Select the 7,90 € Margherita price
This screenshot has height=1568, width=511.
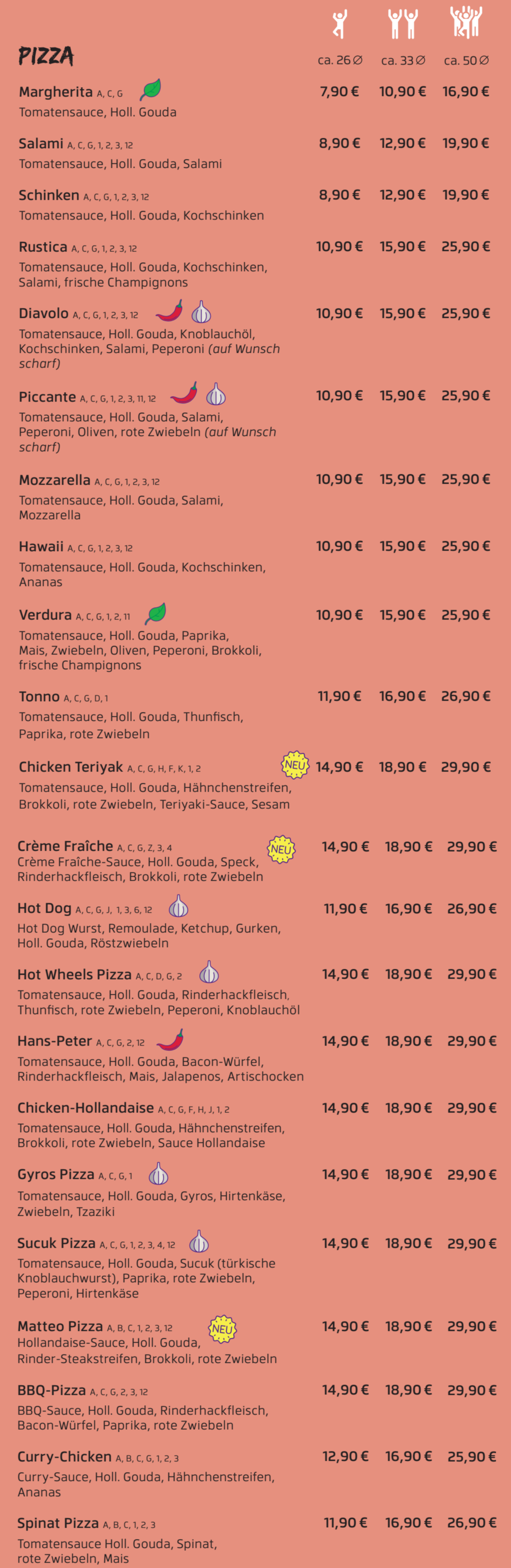(x=339, y=92)
